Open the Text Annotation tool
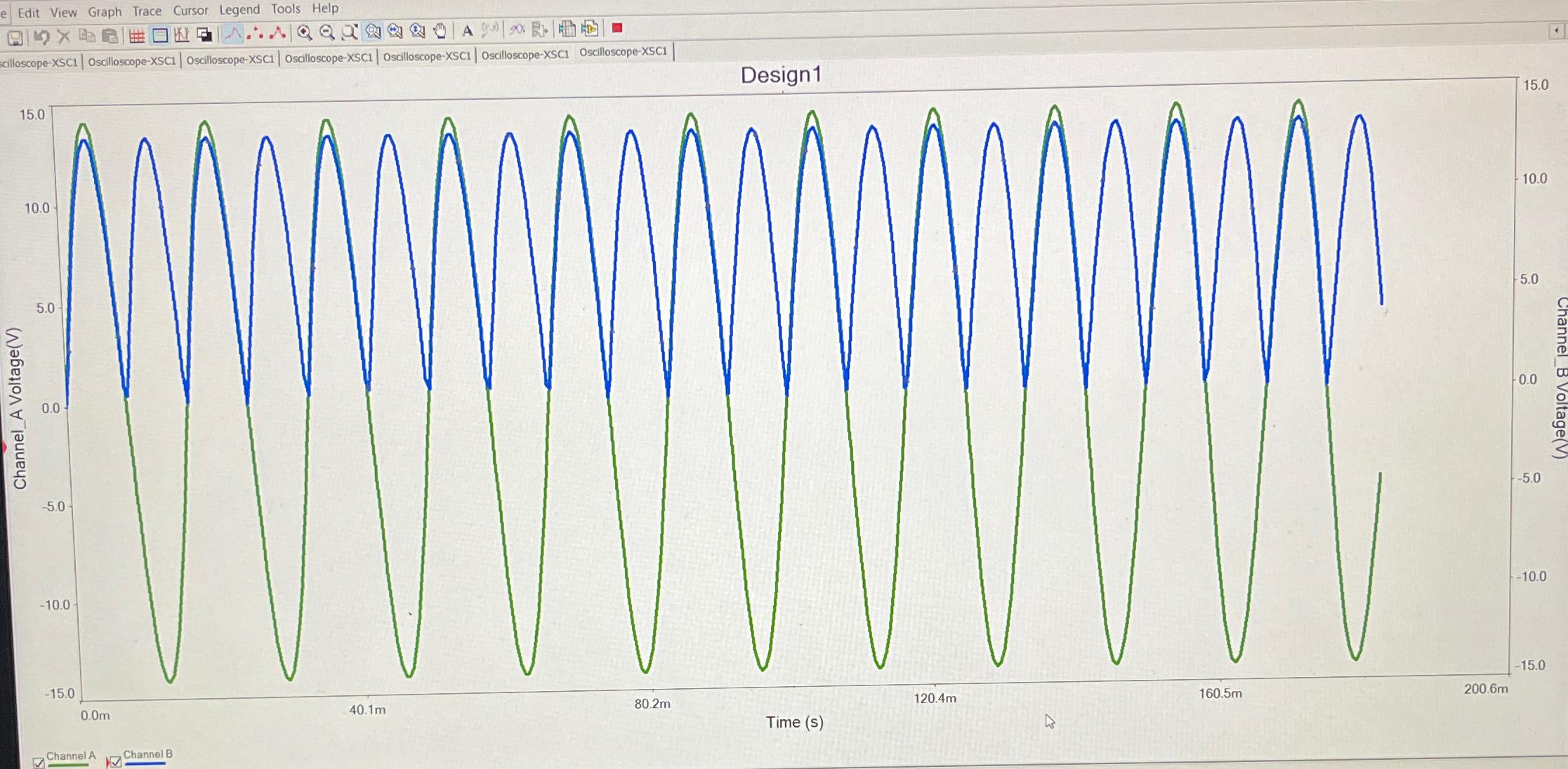 pos(467,31)
